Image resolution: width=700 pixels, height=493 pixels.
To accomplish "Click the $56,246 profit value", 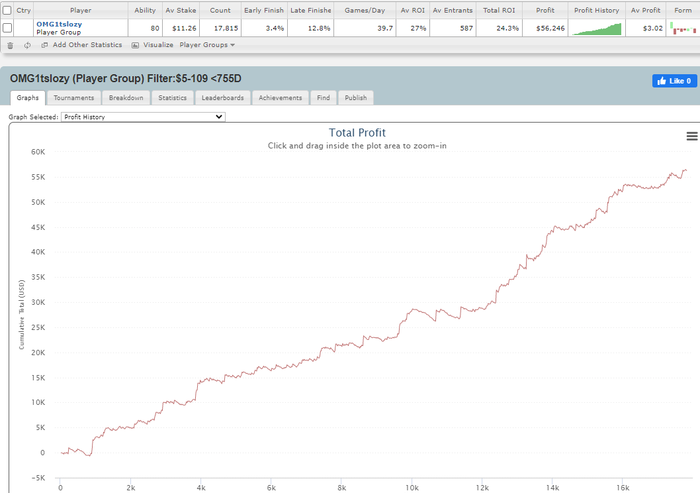I will (550, 28).
